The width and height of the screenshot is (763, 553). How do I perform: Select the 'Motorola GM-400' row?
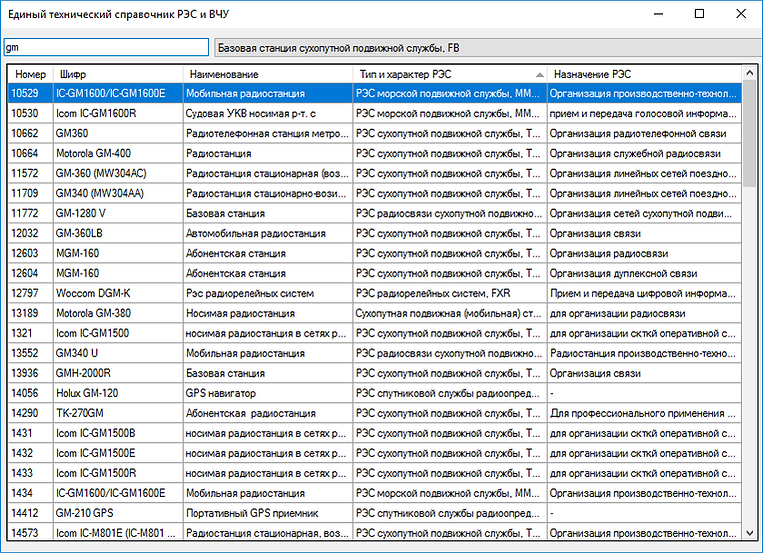[375, 153]
